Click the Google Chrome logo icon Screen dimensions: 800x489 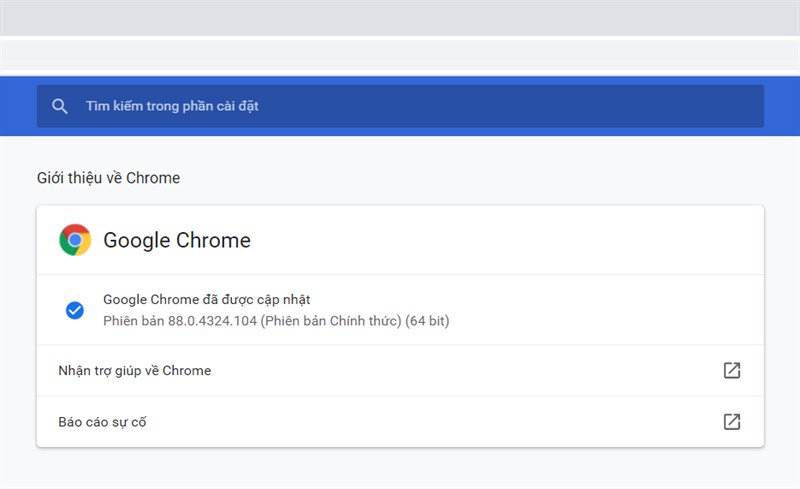coord(75,240)
